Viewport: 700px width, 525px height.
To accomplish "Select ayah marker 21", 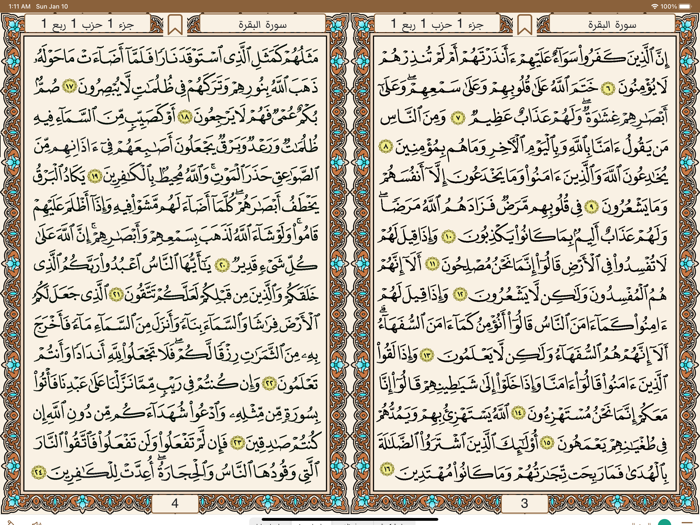I will pos(117,295).
